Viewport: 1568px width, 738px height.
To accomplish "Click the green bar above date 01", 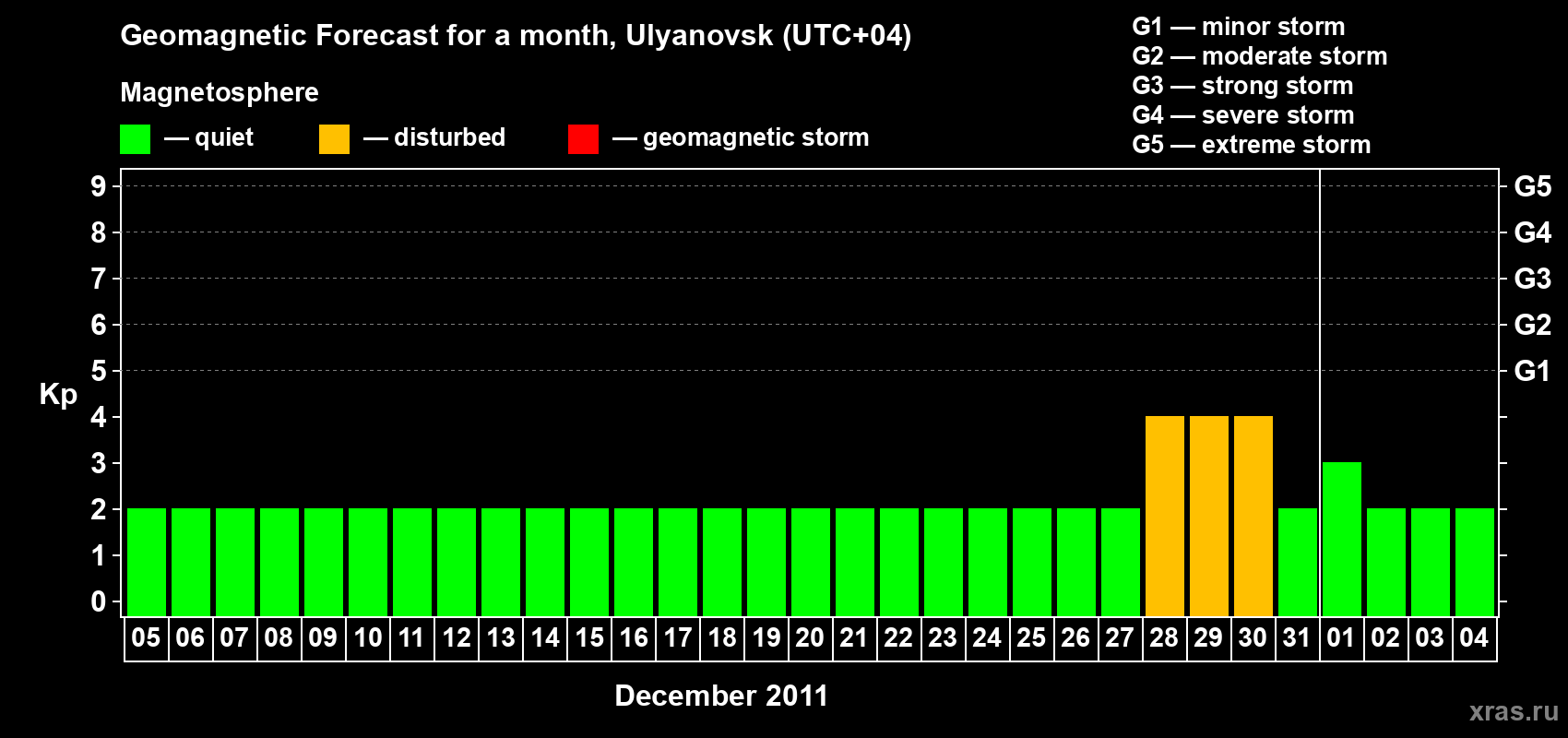I will tap(1341, 539).
